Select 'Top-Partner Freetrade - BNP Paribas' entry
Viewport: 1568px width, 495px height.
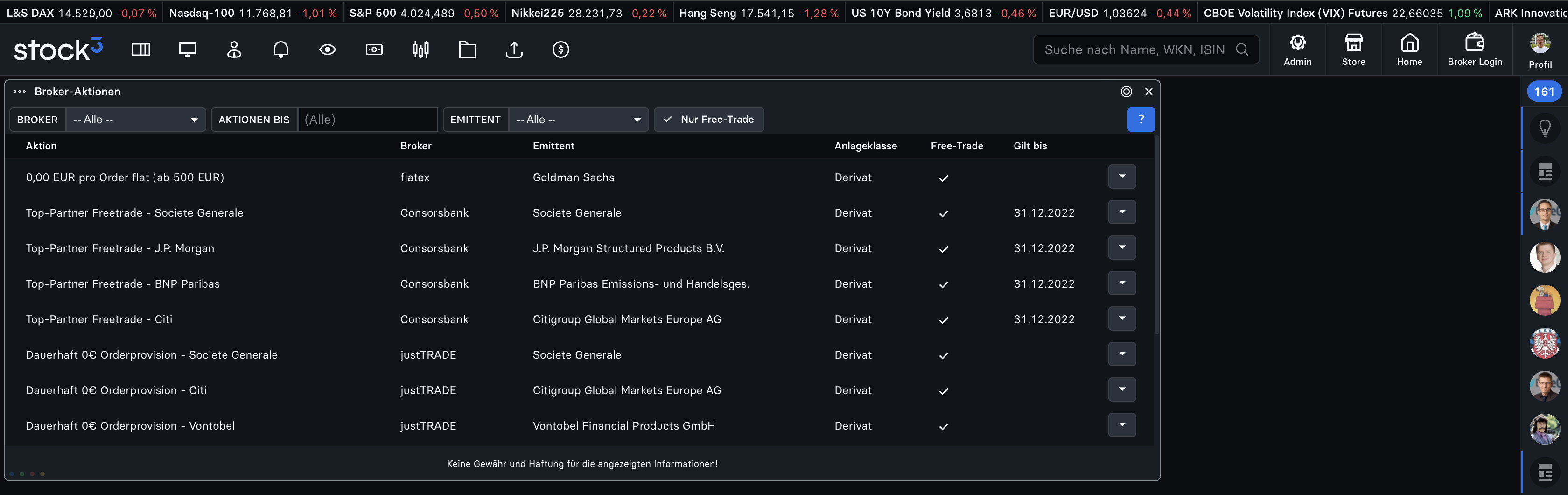[x=123, y=284]
